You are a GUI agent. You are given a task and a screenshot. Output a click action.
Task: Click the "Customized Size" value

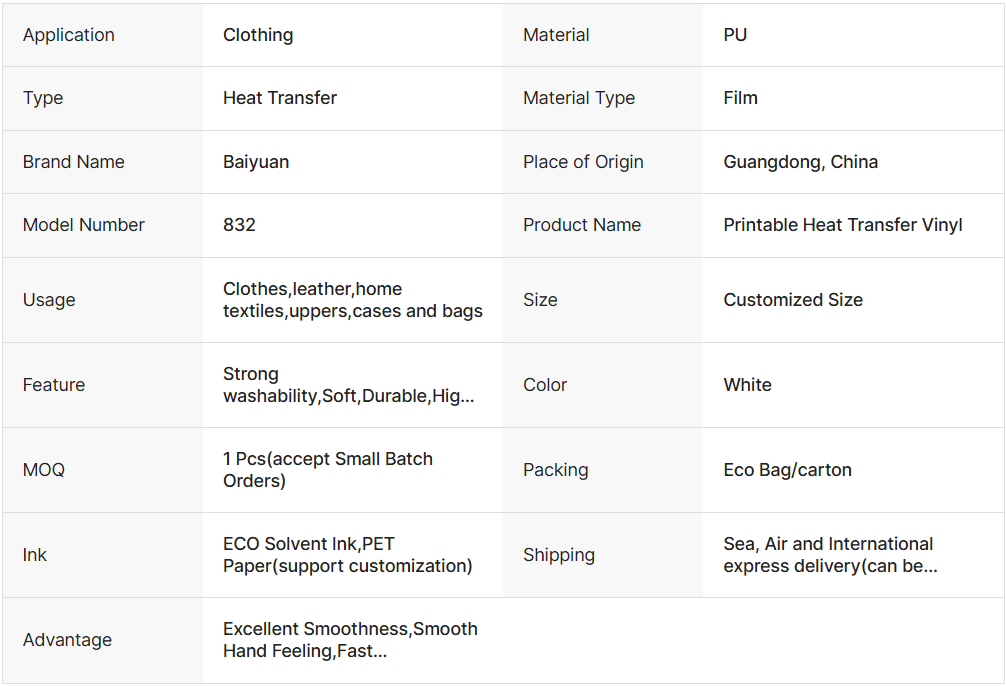coord(793,300)
